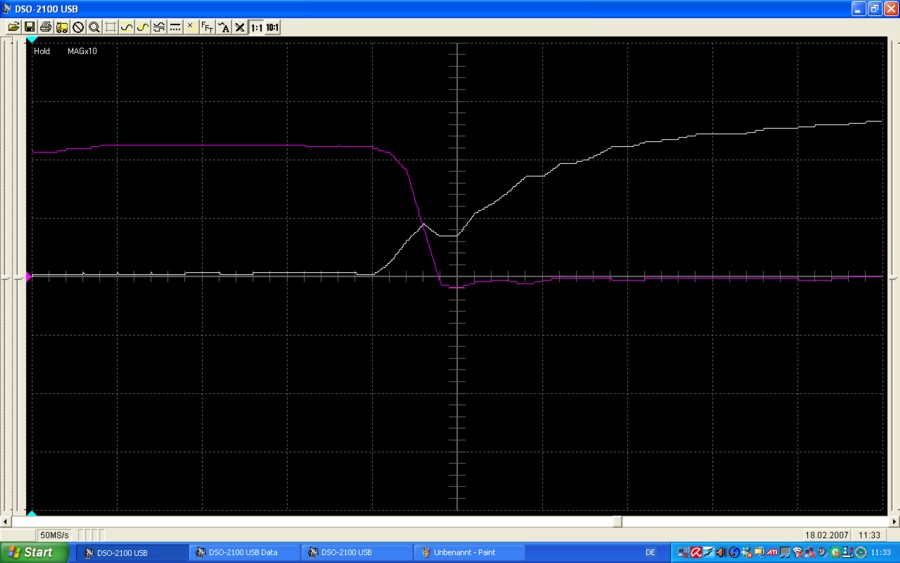Select the magnifier zoom tool

(x=94, y=27)
